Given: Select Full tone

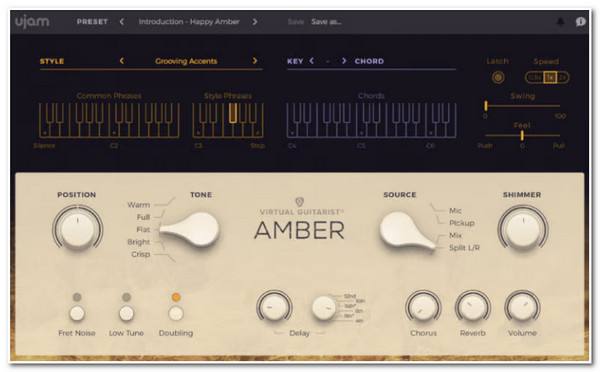Looking at the screenshot, I should click(143, 217).
